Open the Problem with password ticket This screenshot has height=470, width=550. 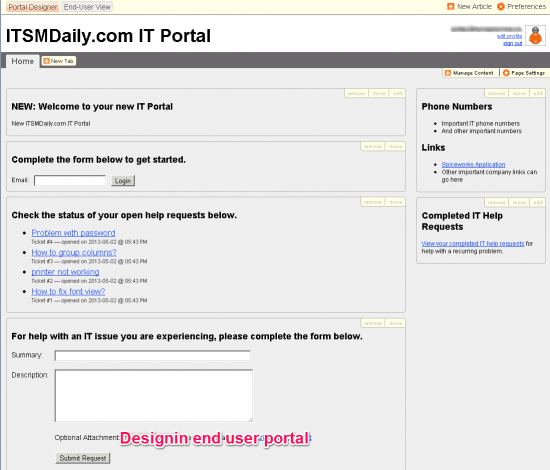tap(73, 233)
